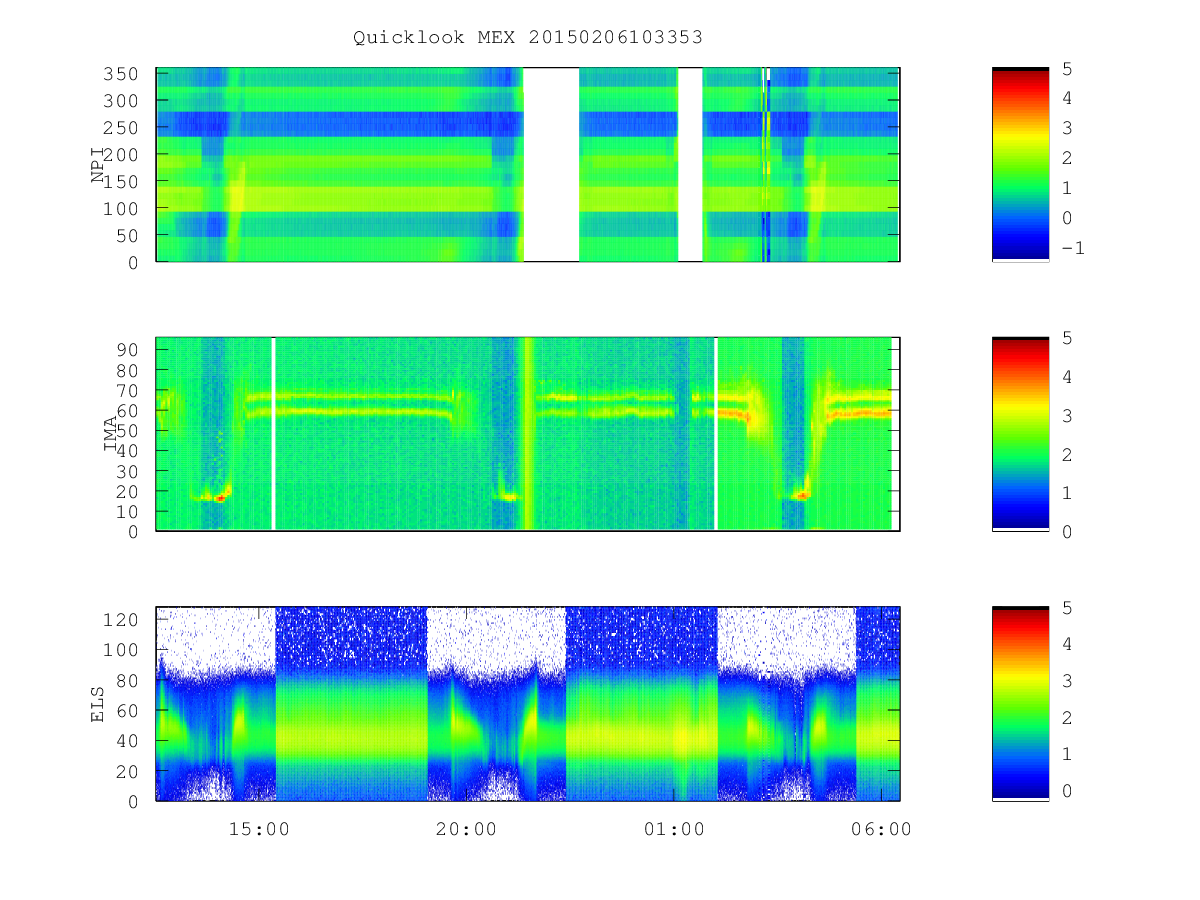Click the 01:00 time tick label

(674, 829)
